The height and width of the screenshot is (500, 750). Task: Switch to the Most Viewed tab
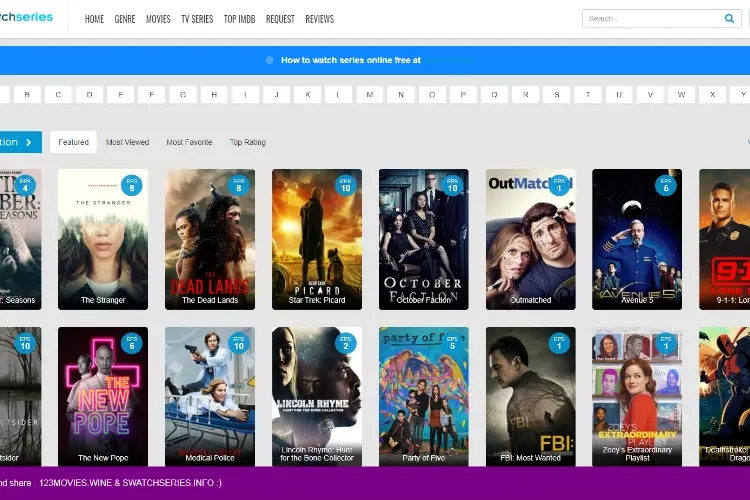(127, 142)
